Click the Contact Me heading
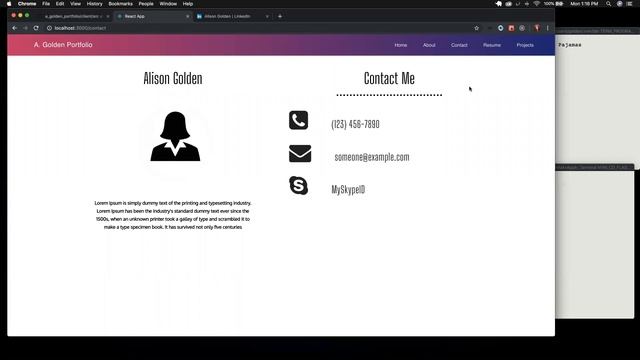 pyautogui.click(x=389, y=78)
